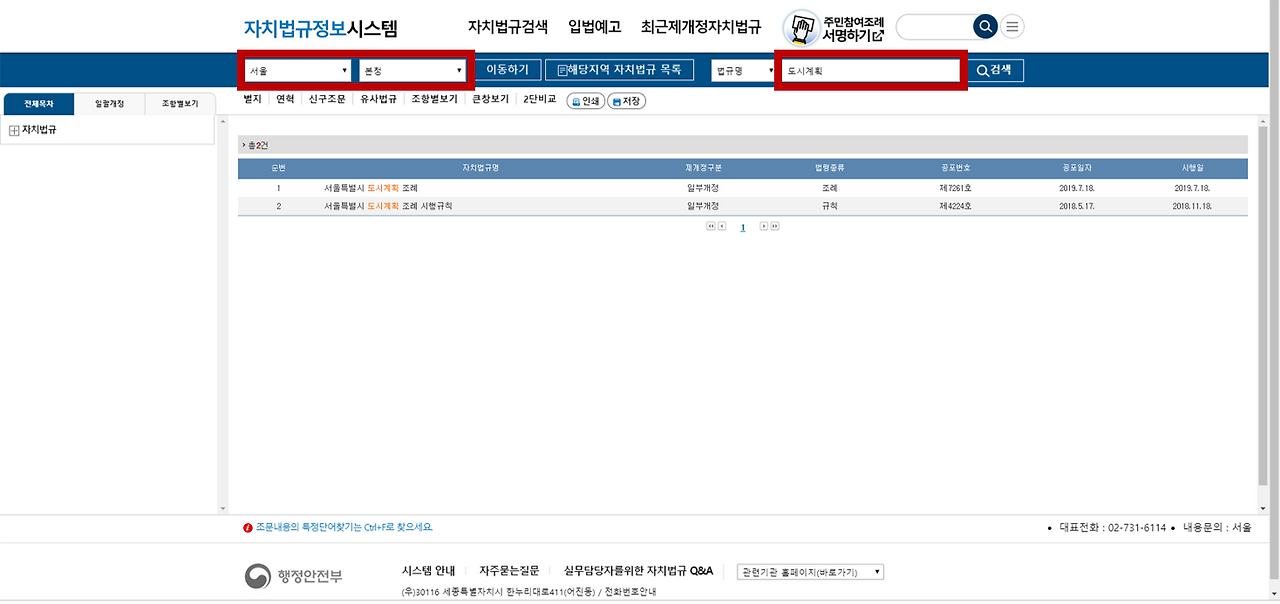1280x604 pixels.
Task: Go to first page with the « pagination icon
Action: pyautogui.click(x=711, y=226)
